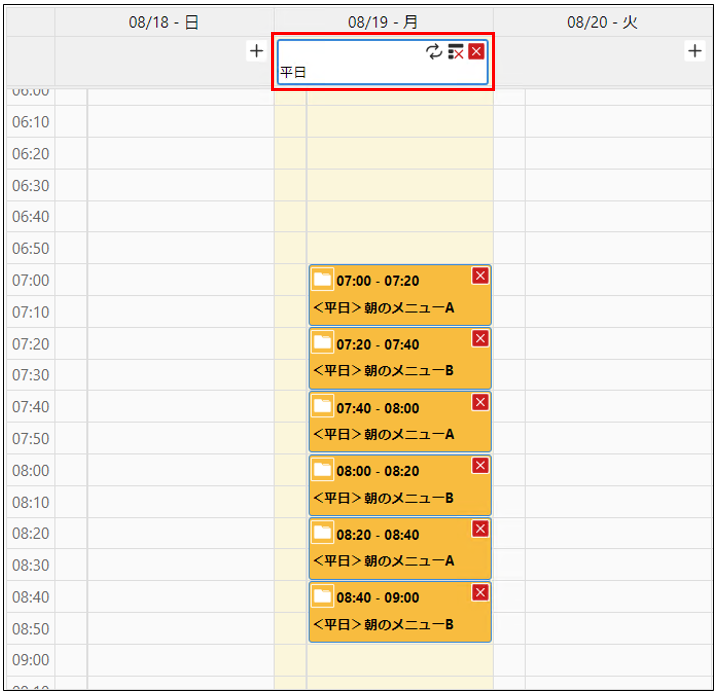Click the 07:20 time row label
This screenshot has width=717, height=694.
coord(31,343)
